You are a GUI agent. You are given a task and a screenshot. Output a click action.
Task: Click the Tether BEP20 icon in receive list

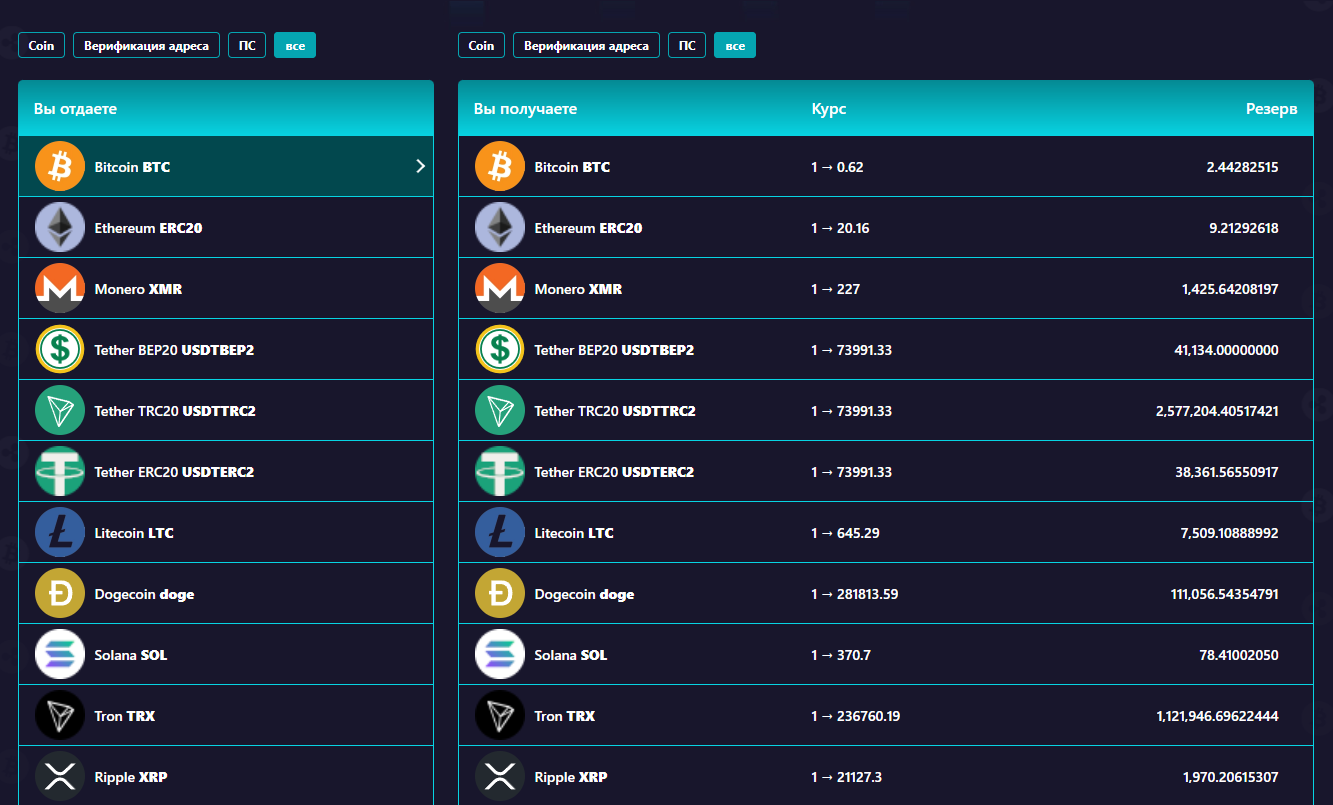pos(499,350)
